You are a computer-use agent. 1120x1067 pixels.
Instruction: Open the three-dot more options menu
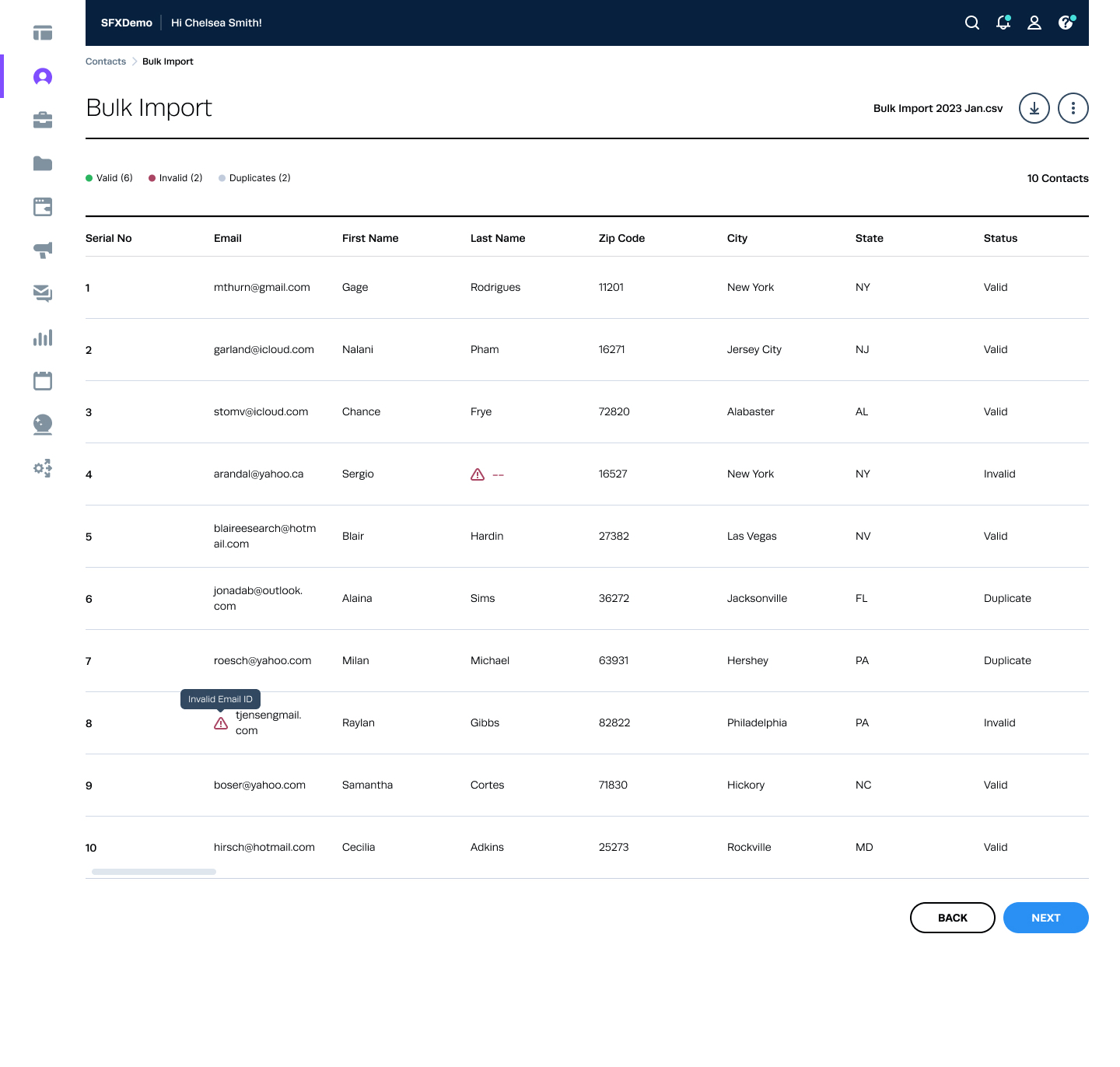(1073, 108)
